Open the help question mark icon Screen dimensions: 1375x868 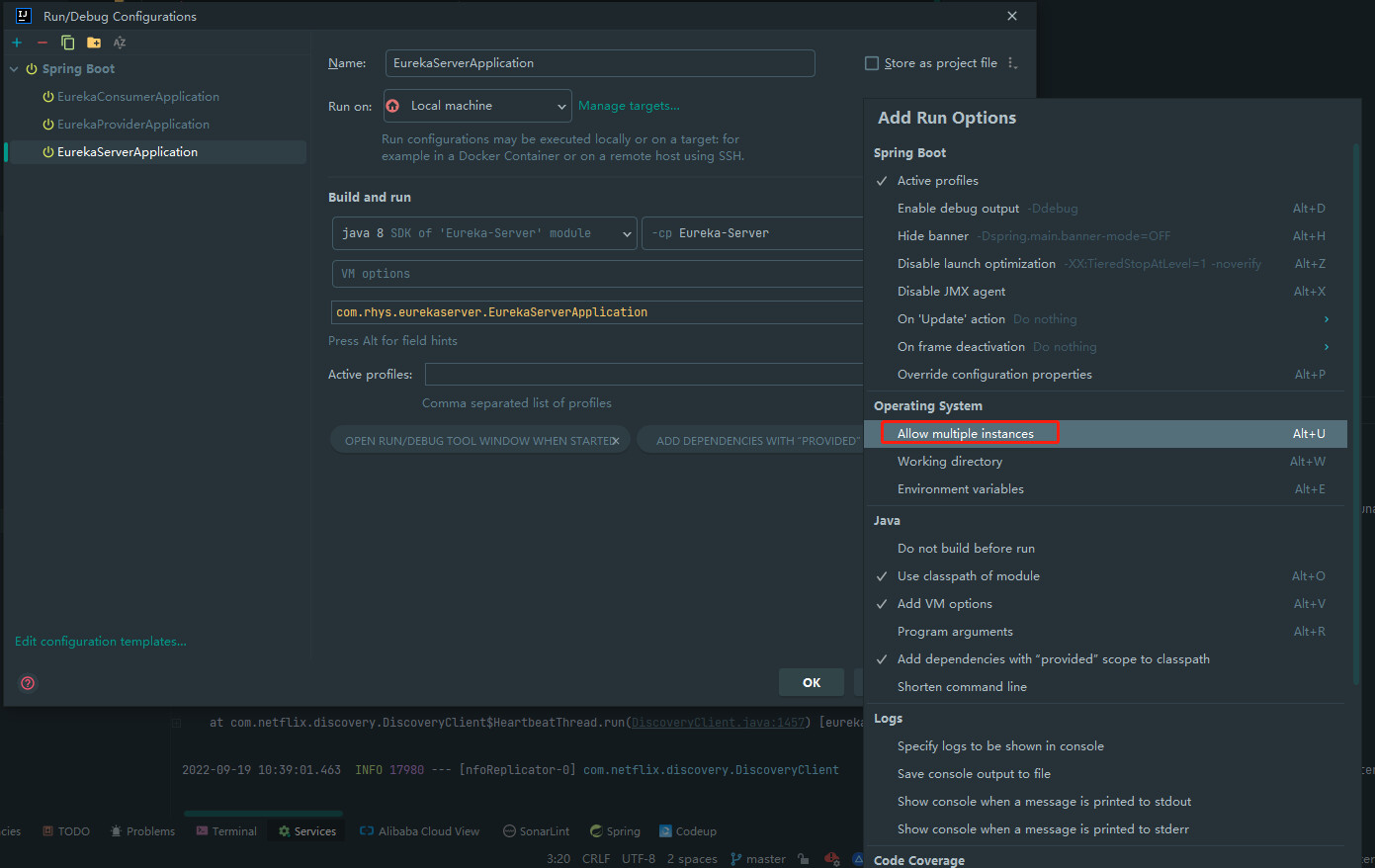tap(28, 682)
